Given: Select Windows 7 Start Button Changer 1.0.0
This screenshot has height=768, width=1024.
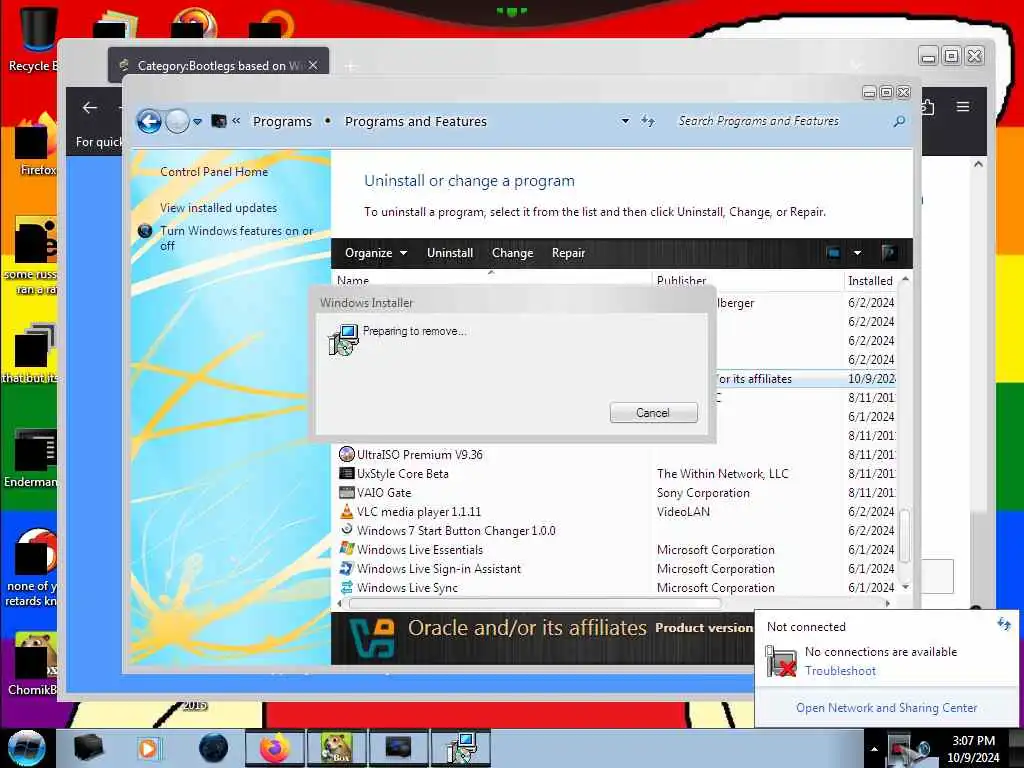Looking at the screenshot, I should pyautogui.click(x=456, y=530).
